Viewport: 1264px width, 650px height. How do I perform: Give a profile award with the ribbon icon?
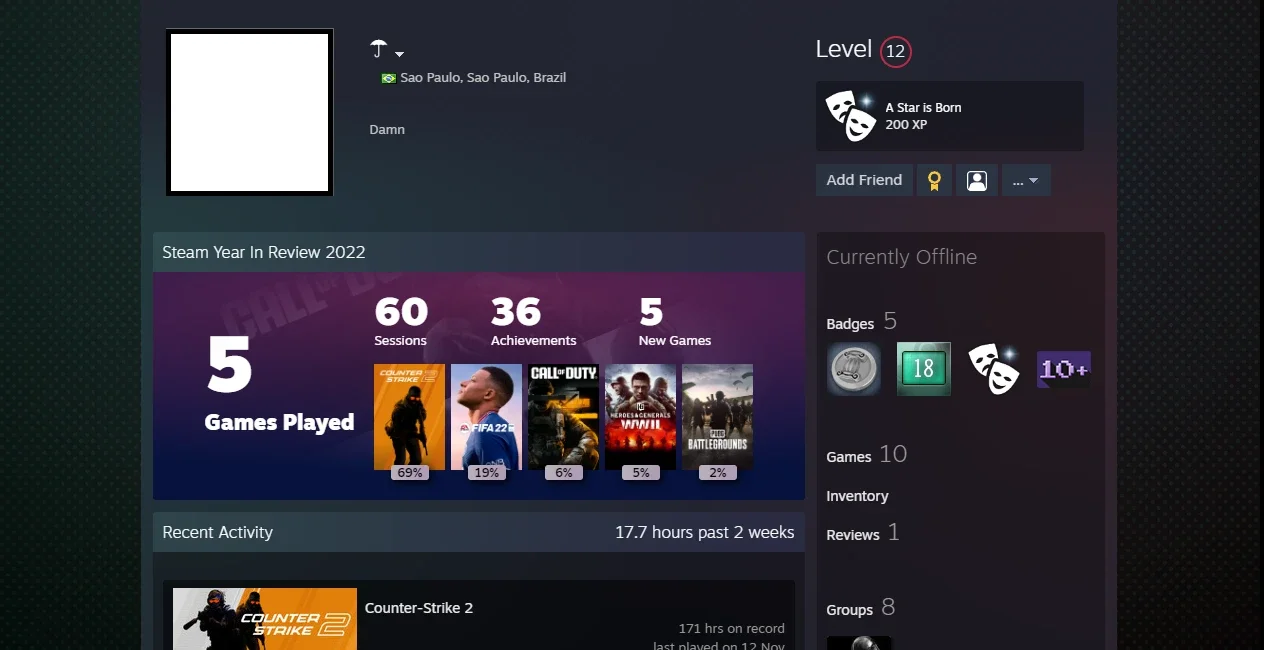934,180
